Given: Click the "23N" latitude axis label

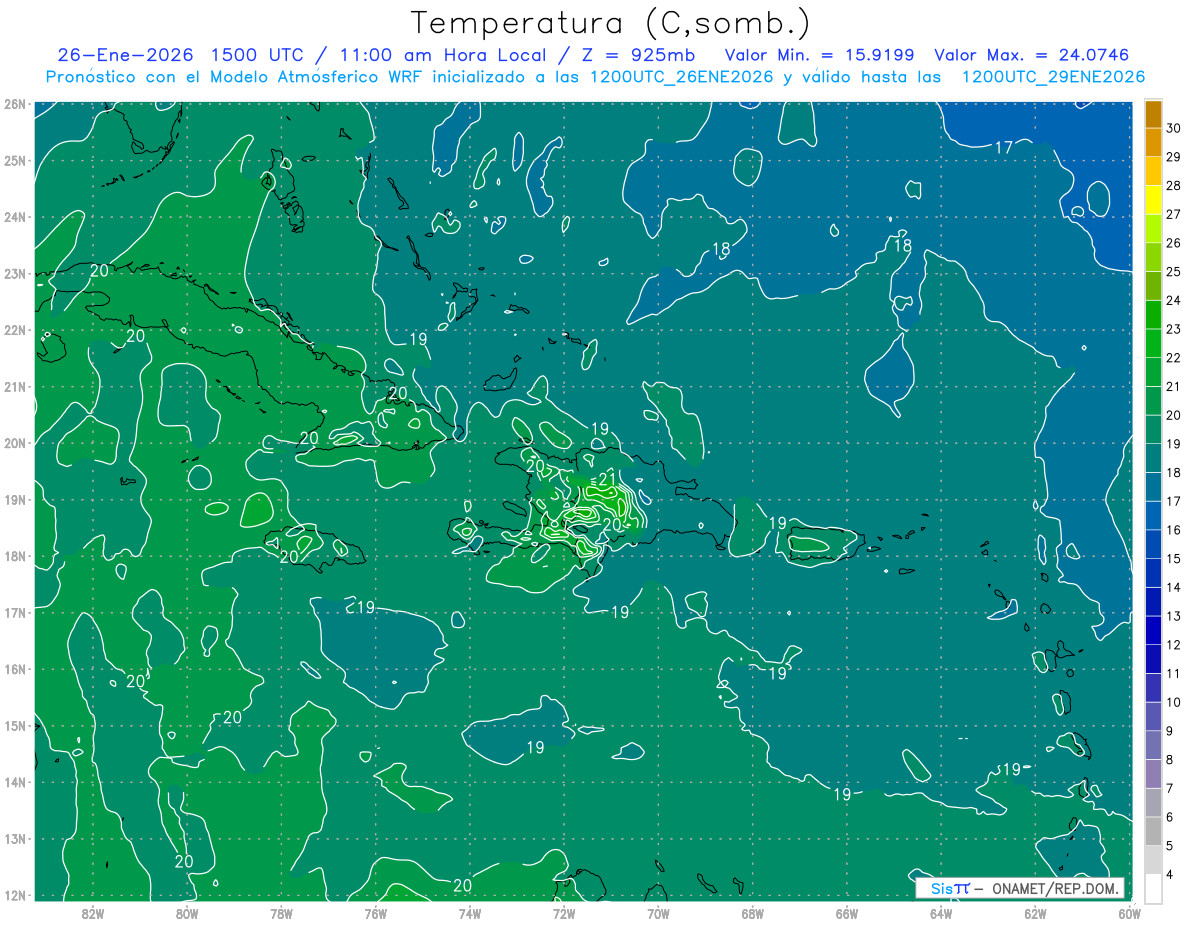Looking at the screenshot, I should coord(15,273).
